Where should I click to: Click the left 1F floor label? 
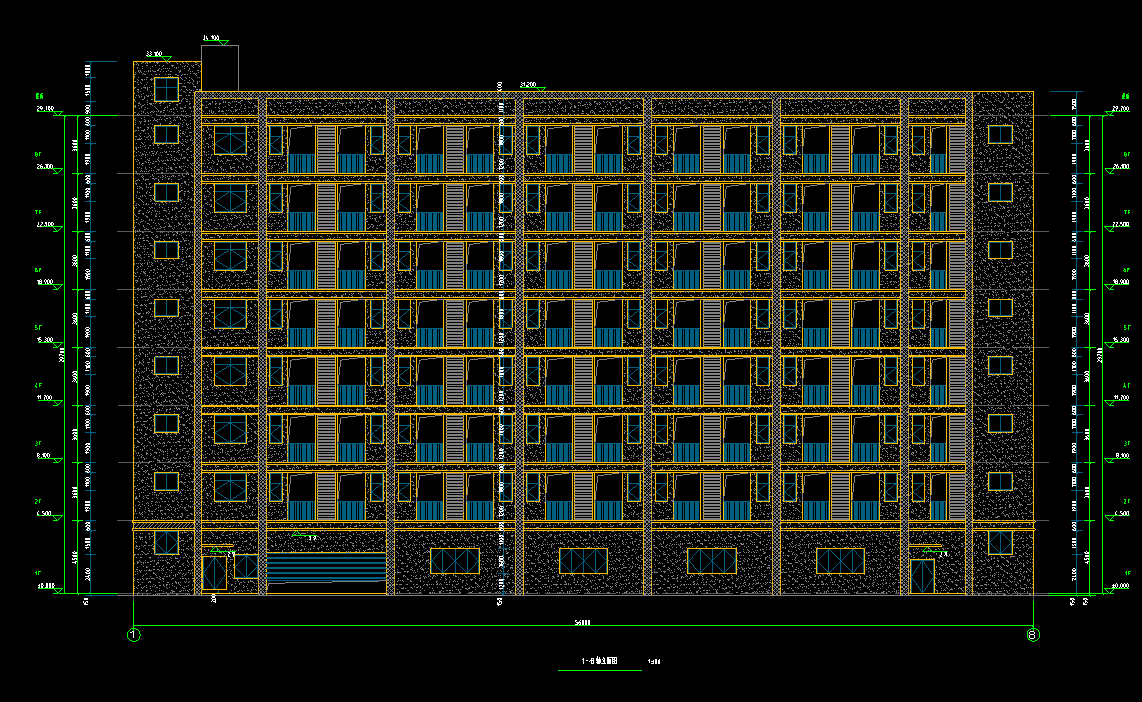(38, 574)
